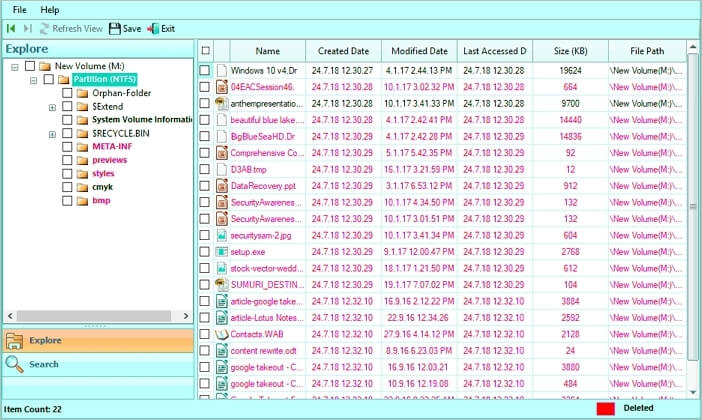Expand the $Extend folder node
The image size is (702, 420).
52,106
